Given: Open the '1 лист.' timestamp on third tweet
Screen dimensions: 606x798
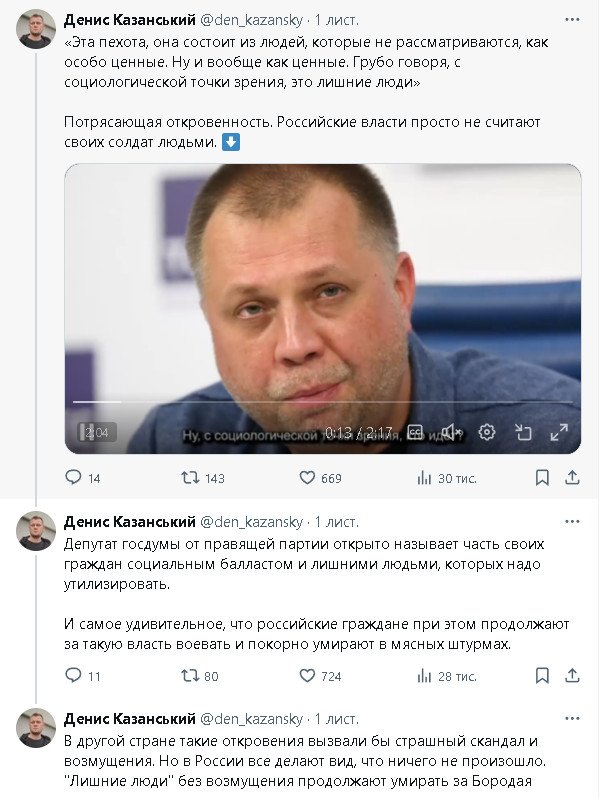Looking at the screenshot, I should pyautogui.click(x=337, y=719).
